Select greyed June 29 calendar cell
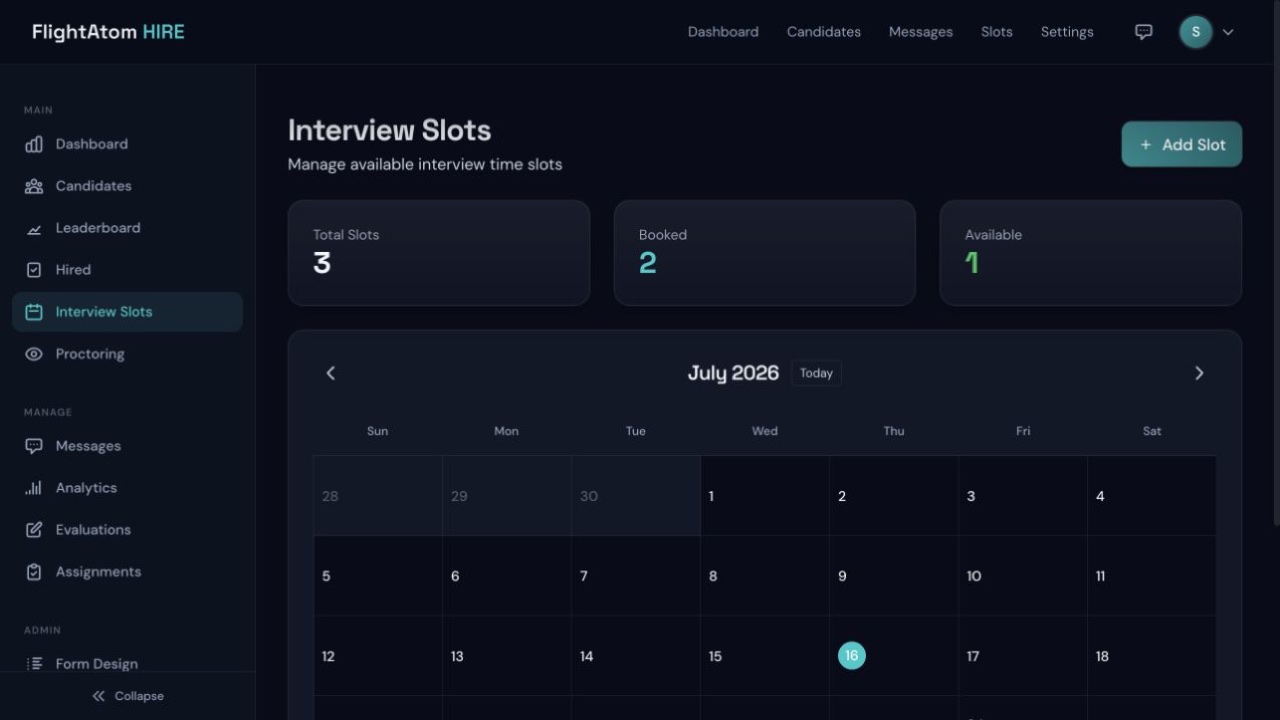1280x720 pixels. click(507, 496)
